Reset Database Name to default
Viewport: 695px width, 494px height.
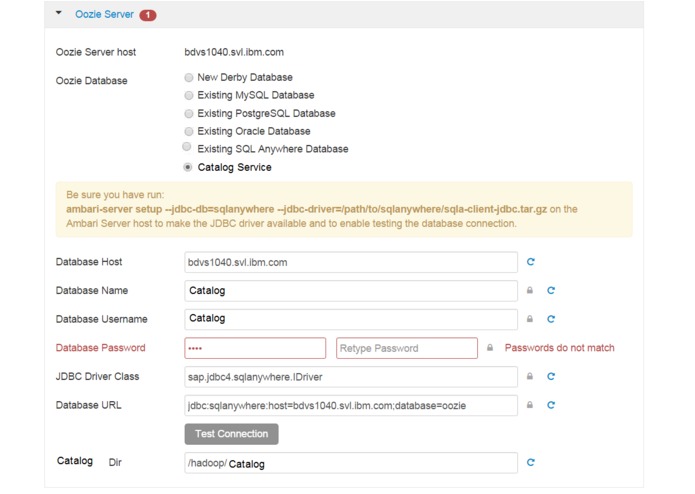[x=551, y=291]
